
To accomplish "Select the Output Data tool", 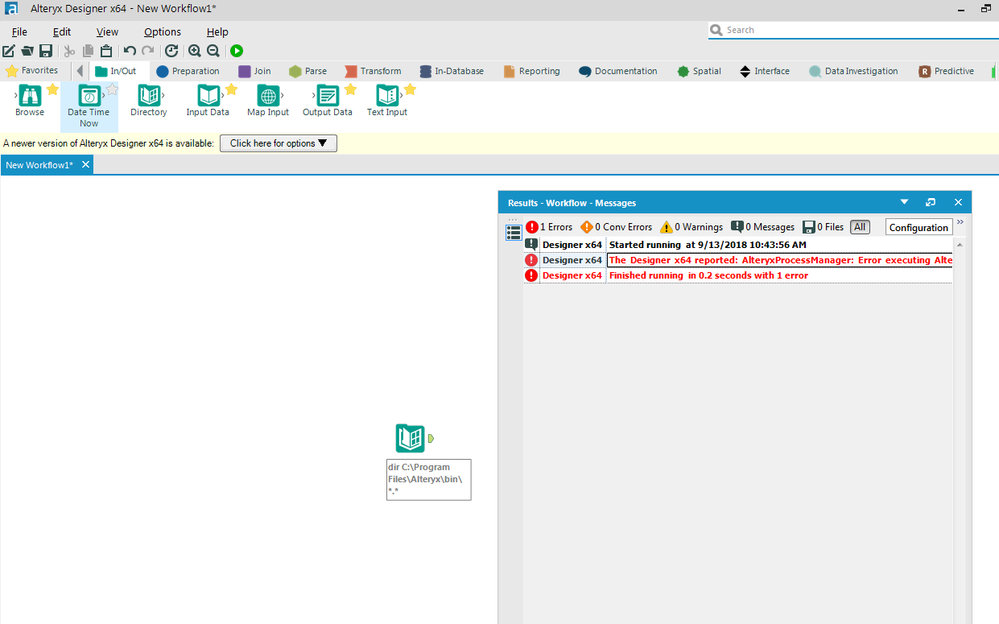I will [327, 101].
